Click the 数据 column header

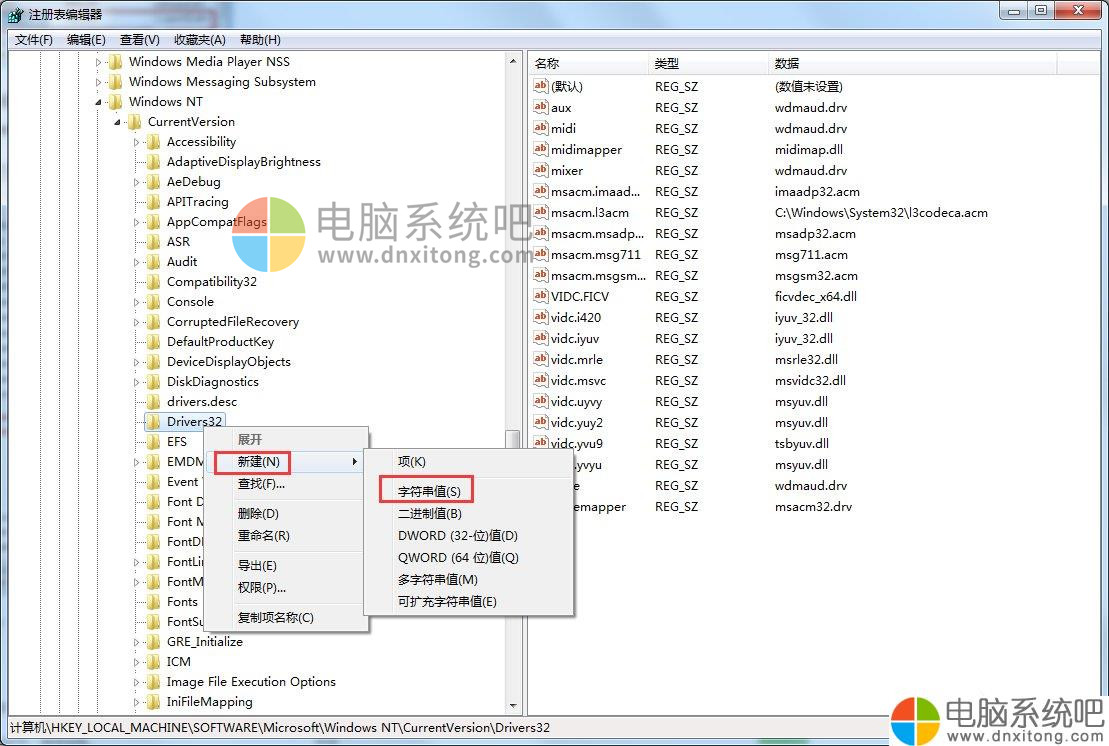787,63
